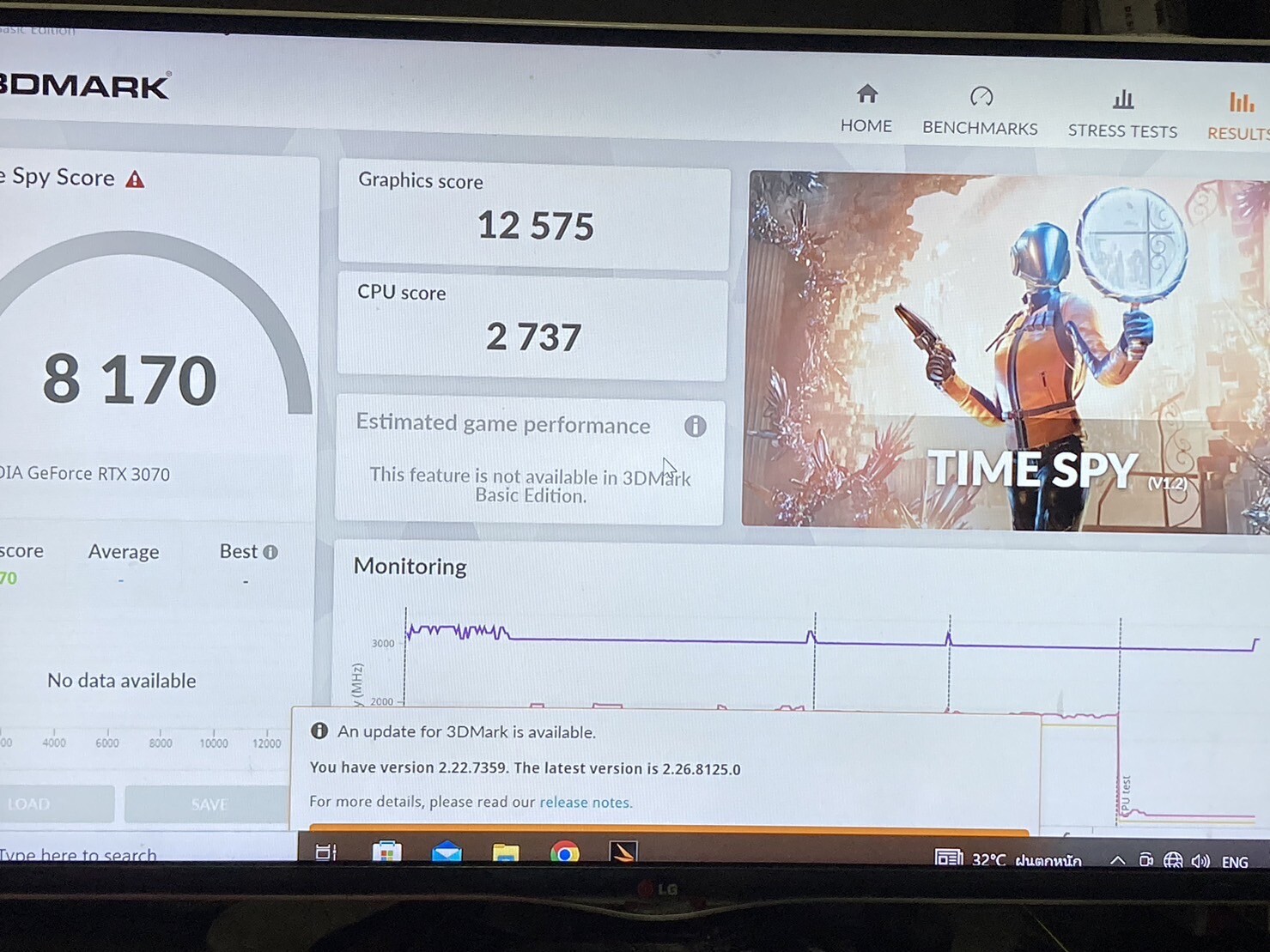Viewport: 1270px width, 952px height.
Task: Click the bar chart icon above STRESS TESTS
Action: pyautogui.click(x=1123, y=99)
